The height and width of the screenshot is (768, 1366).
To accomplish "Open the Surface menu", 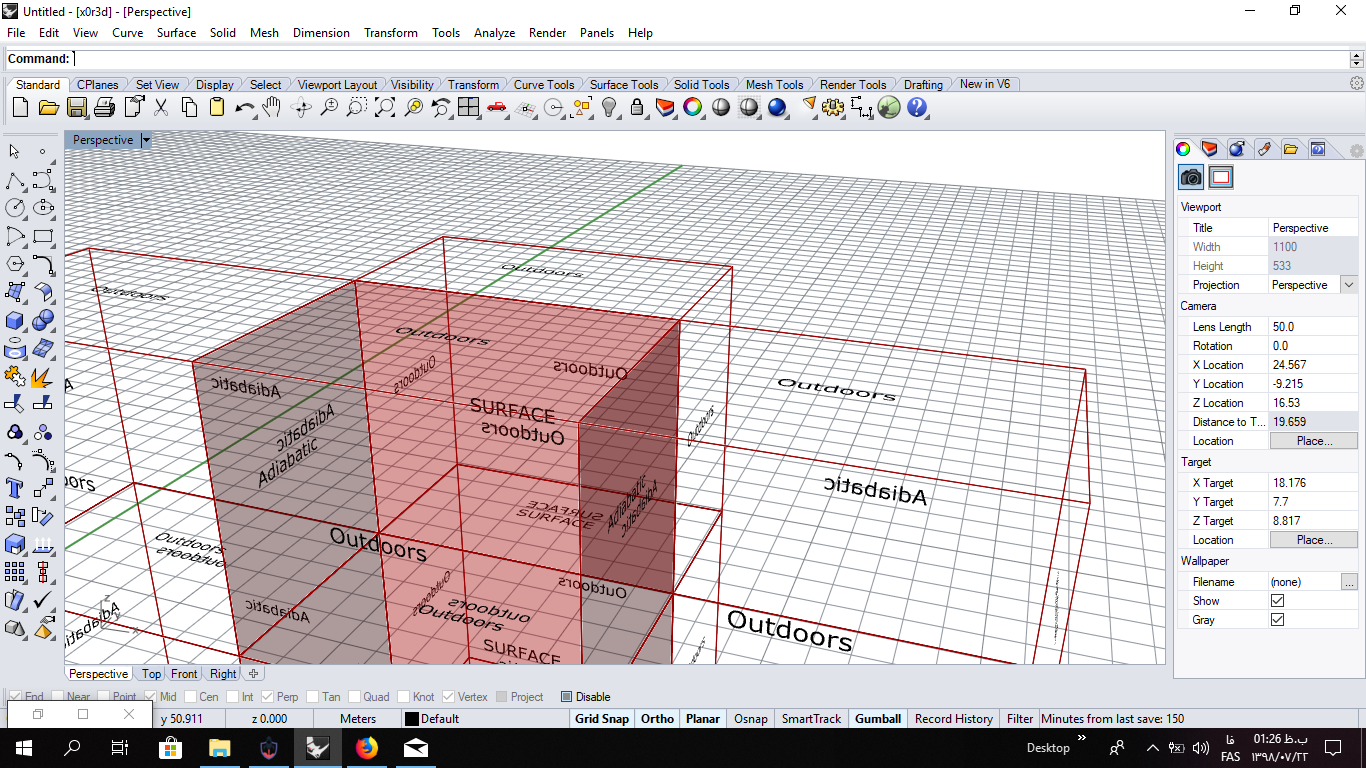I will [x=176, y=33].
